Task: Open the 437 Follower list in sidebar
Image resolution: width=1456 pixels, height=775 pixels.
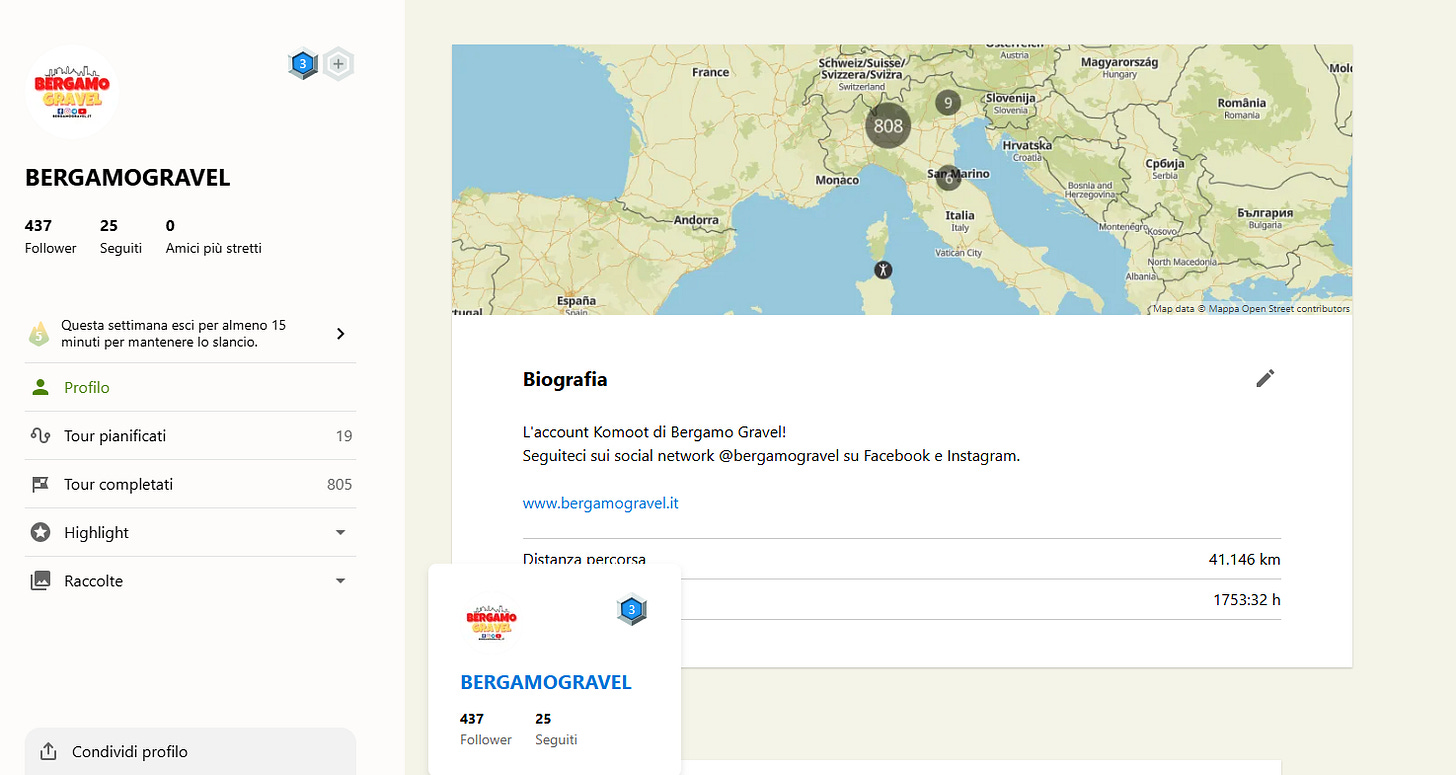Action: pos(50,237)
